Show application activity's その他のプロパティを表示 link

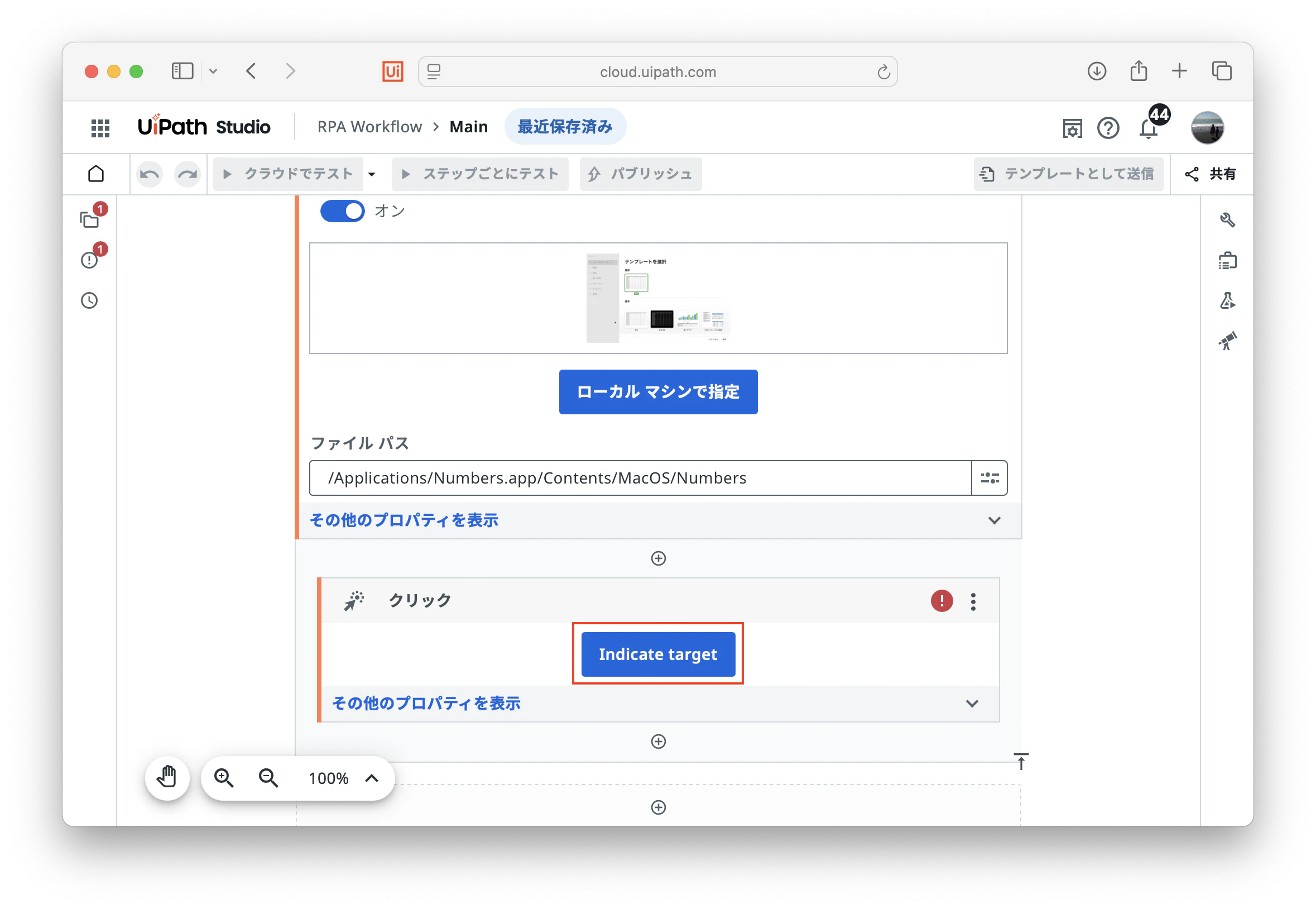tap(404, 520)
